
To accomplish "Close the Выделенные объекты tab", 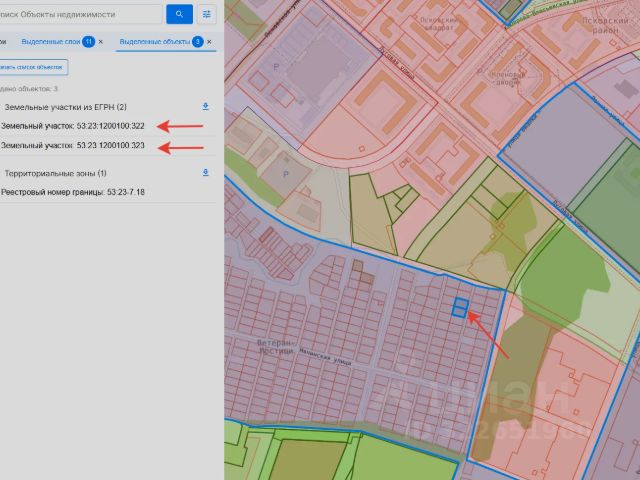I will tap(209, 42).
